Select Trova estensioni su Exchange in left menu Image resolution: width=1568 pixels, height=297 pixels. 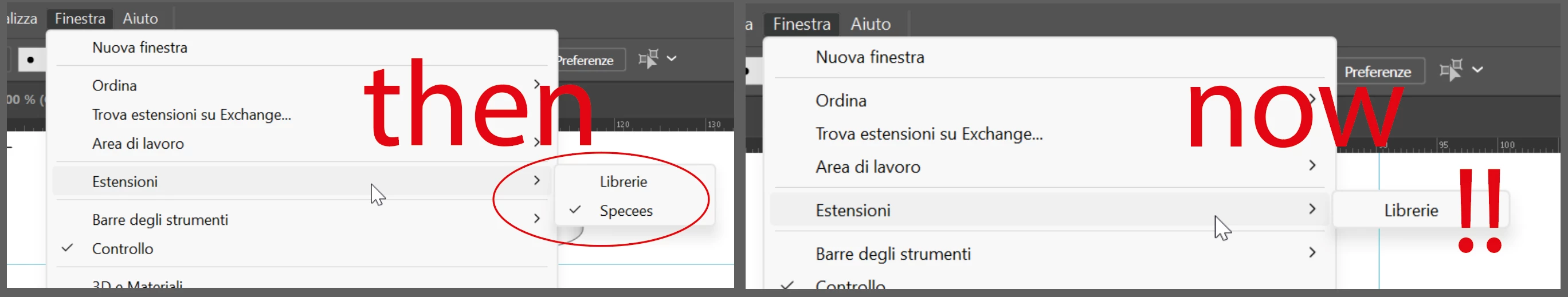click(x=302, y=115)
